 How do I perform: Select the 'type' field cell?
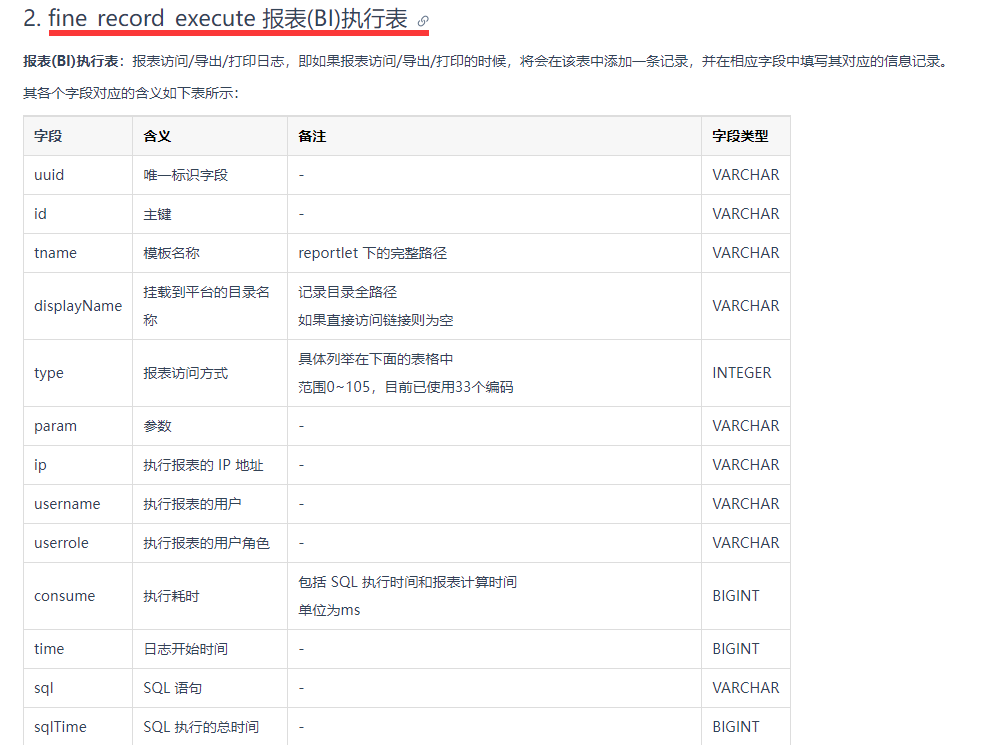click(x=78, y=372)
